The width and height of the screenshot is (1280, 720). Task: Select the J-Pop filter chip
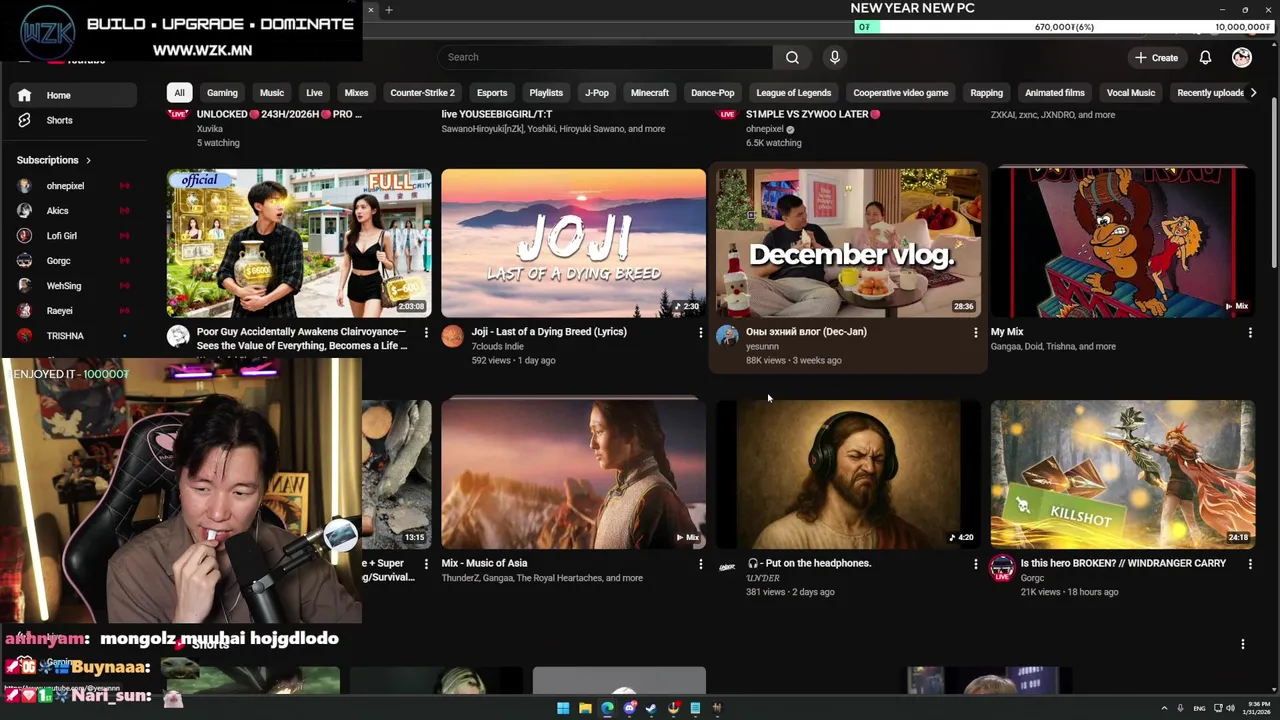click(597, 93)
